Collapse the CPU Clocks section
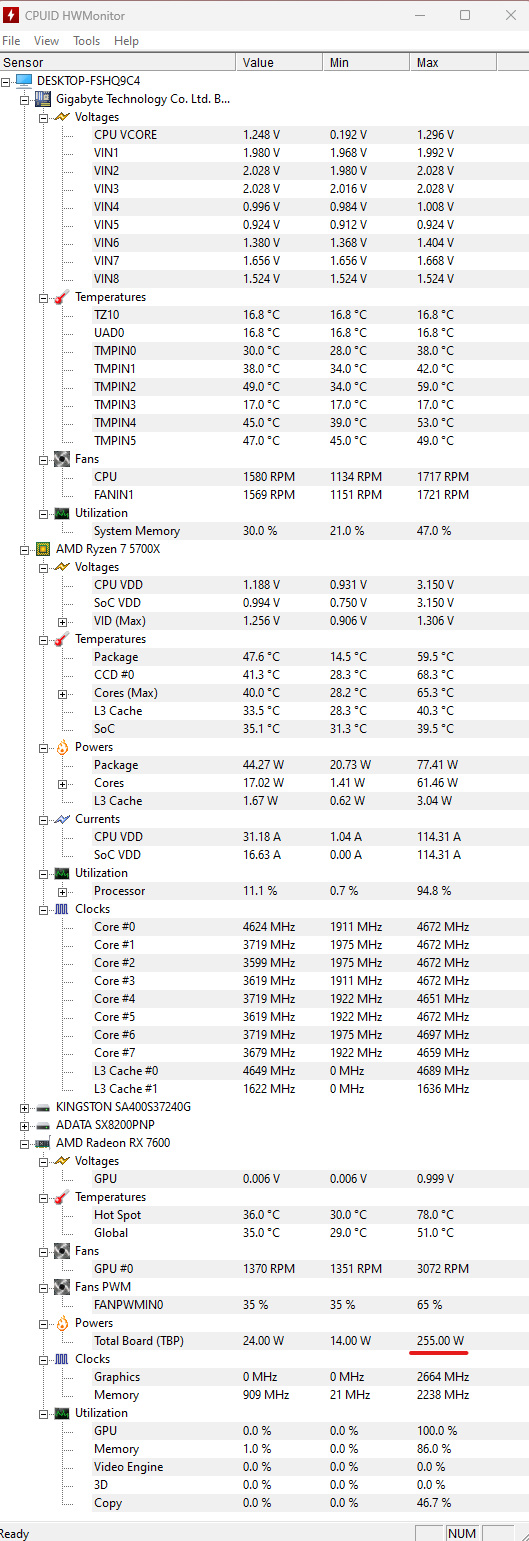Viewport: 529px width, 1541px height. pos(44,909)
